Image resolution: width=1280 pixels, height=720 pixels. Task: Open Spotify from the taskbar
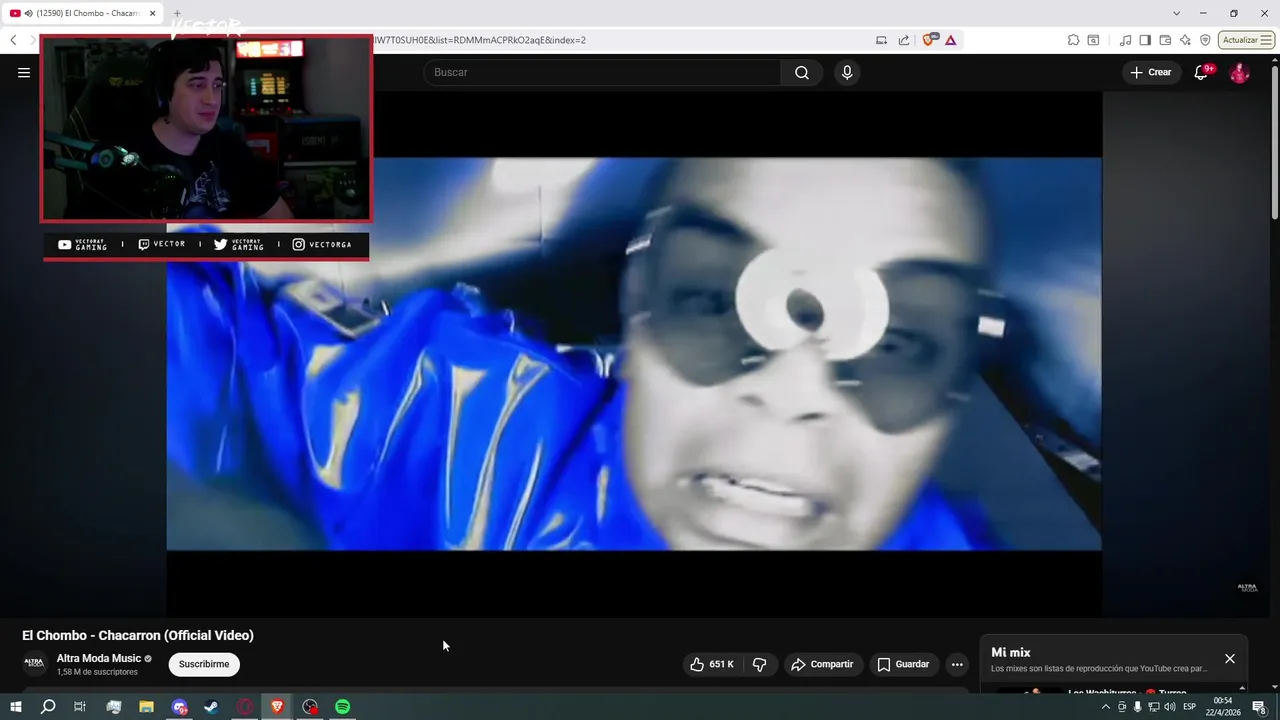pos(342,707)
